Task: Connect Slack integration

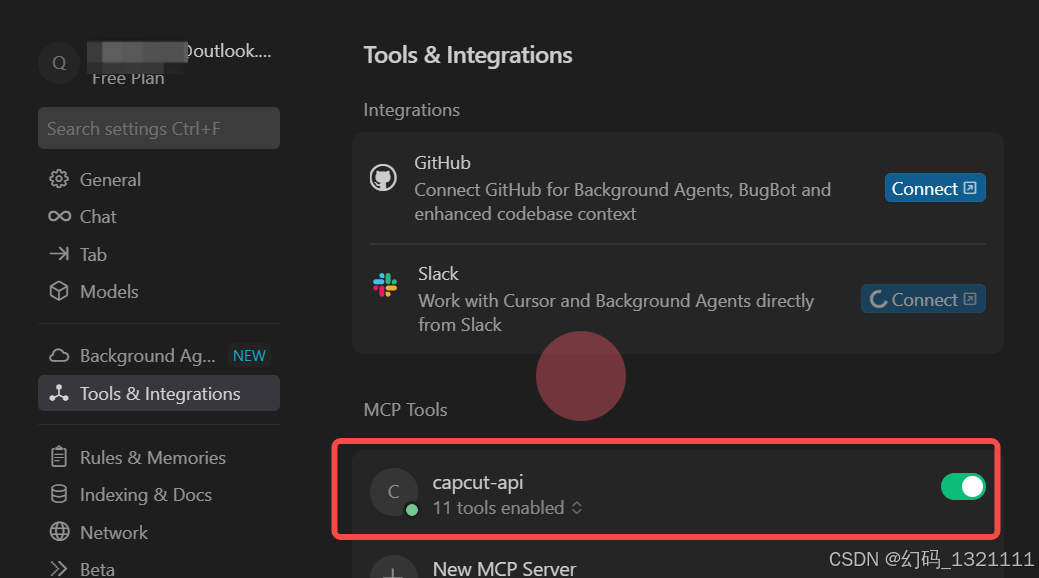Action: point(923,299)
